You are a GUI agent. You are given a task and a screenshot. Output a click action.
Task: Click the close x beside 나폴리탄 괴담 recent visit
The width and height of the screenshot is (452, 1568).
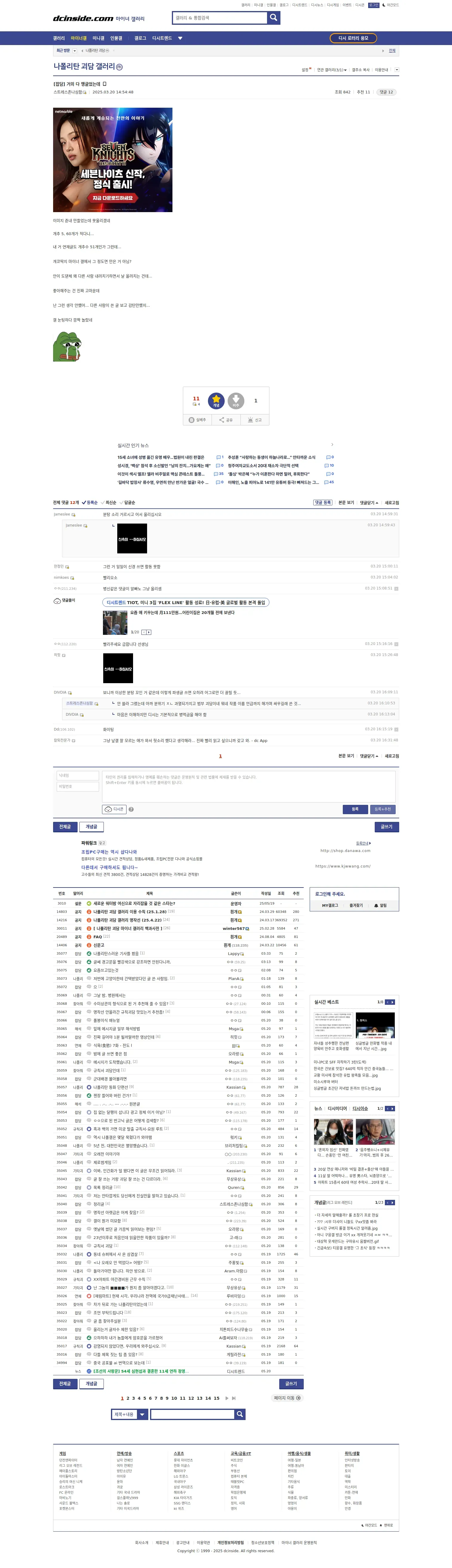[113, 50]
